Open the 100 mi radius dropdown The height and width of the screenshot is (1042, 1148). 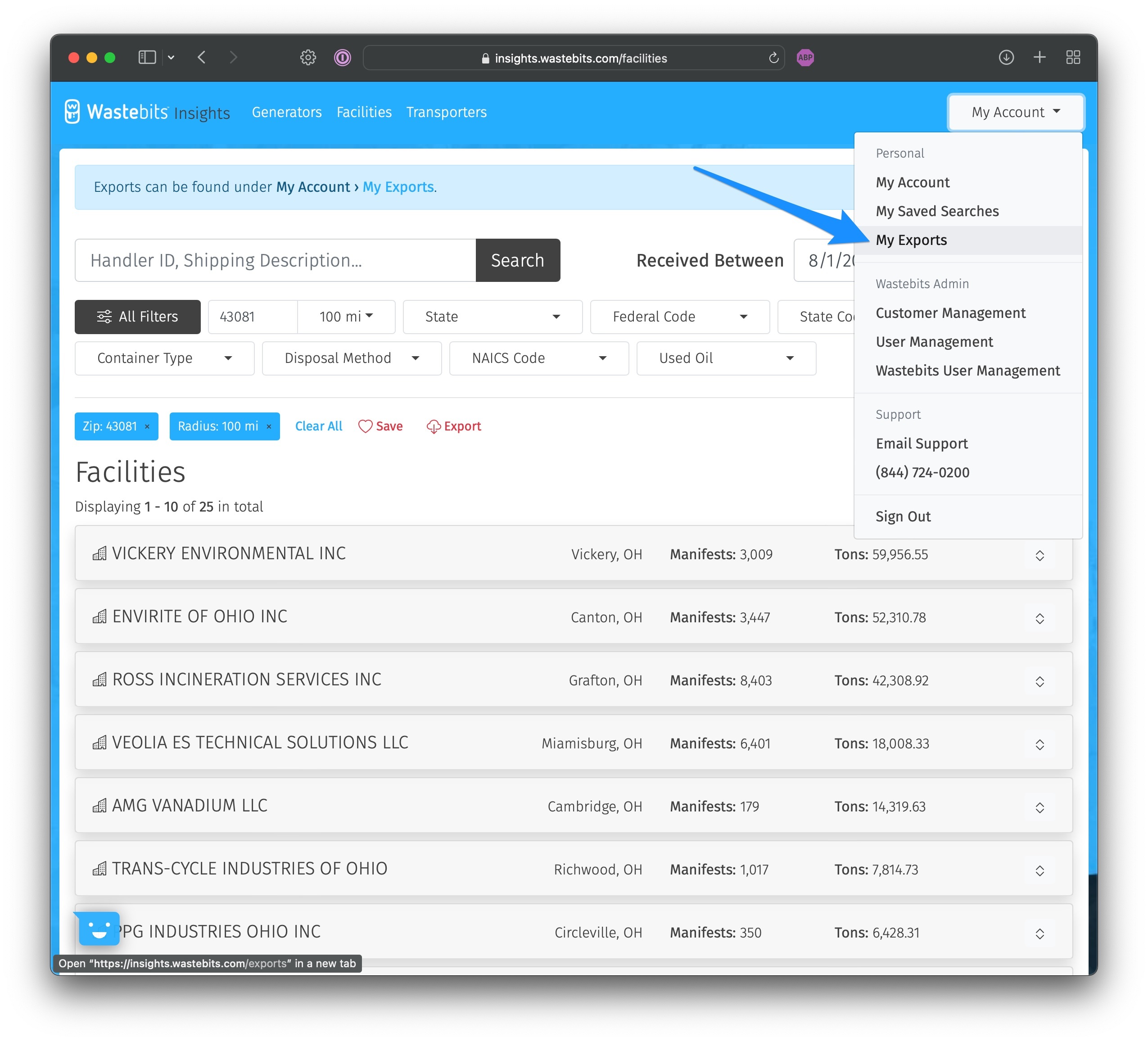pyautogui.click(x=346, y=317)
